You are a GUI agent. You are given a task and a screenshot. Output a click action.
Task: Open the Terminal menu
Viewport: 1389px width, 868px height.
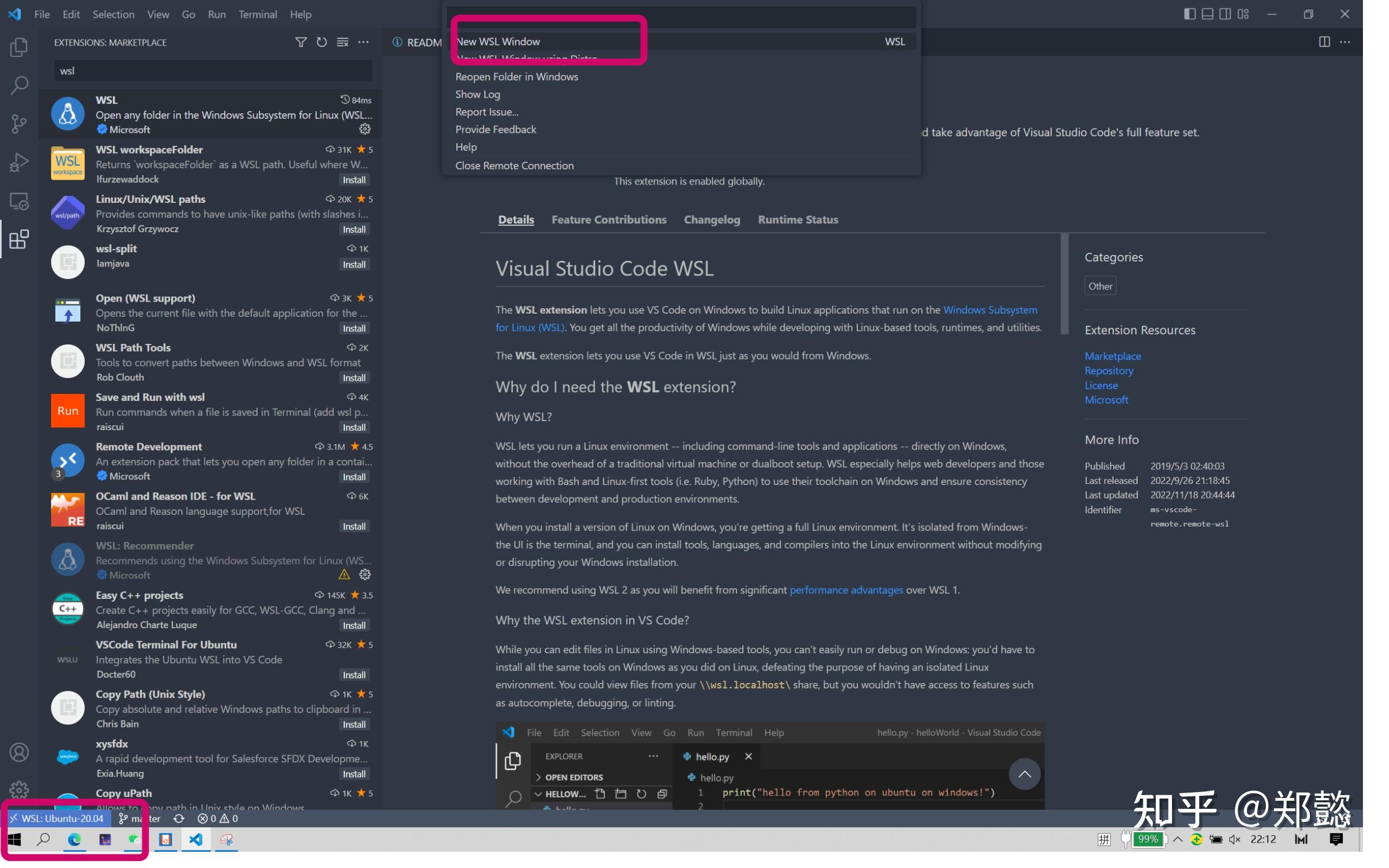[x=258, y=14]
